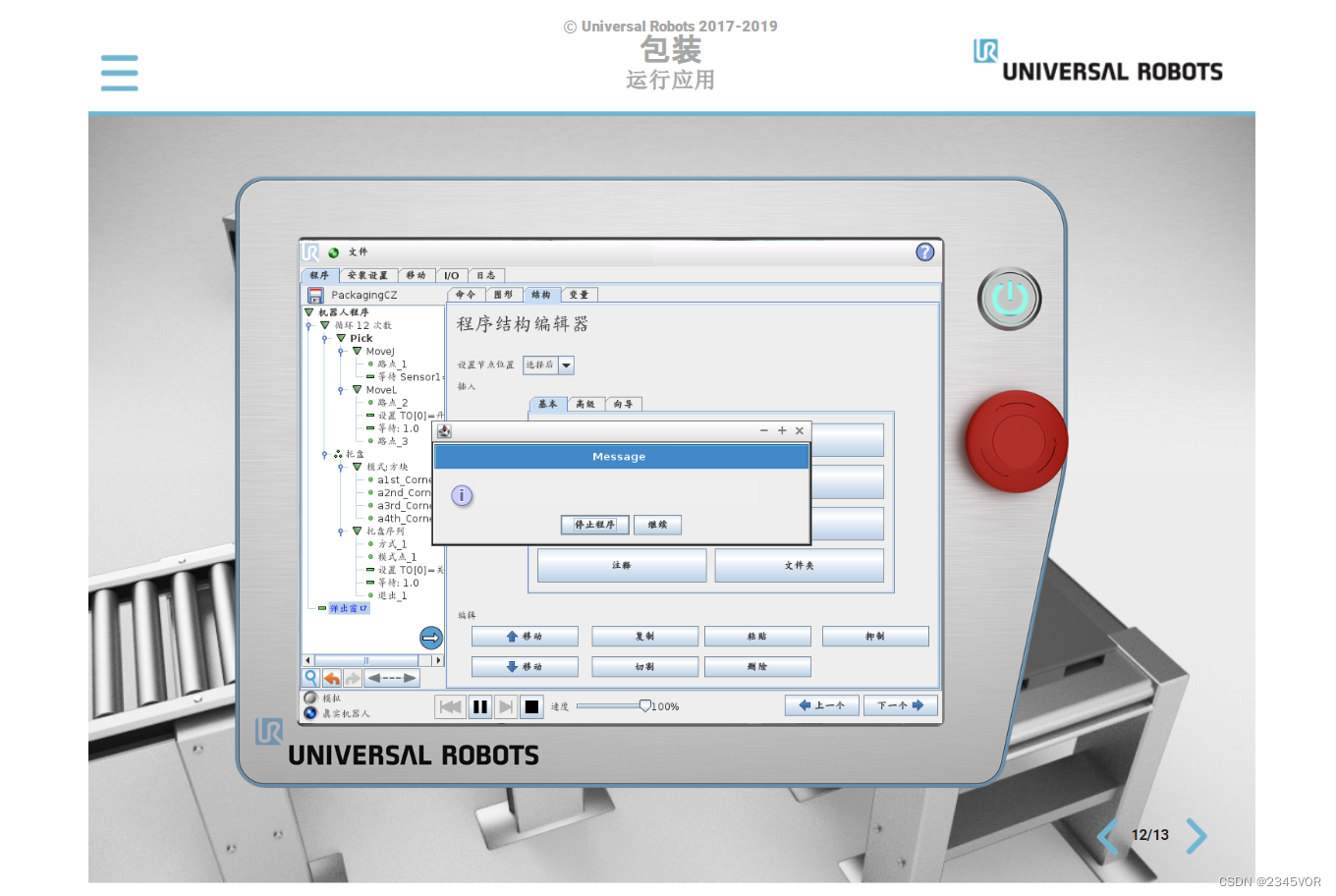This screenshot has height=896, width=1336.
Task: Click the magnifier search icon below tree
Action: click(x=310, y=678)
